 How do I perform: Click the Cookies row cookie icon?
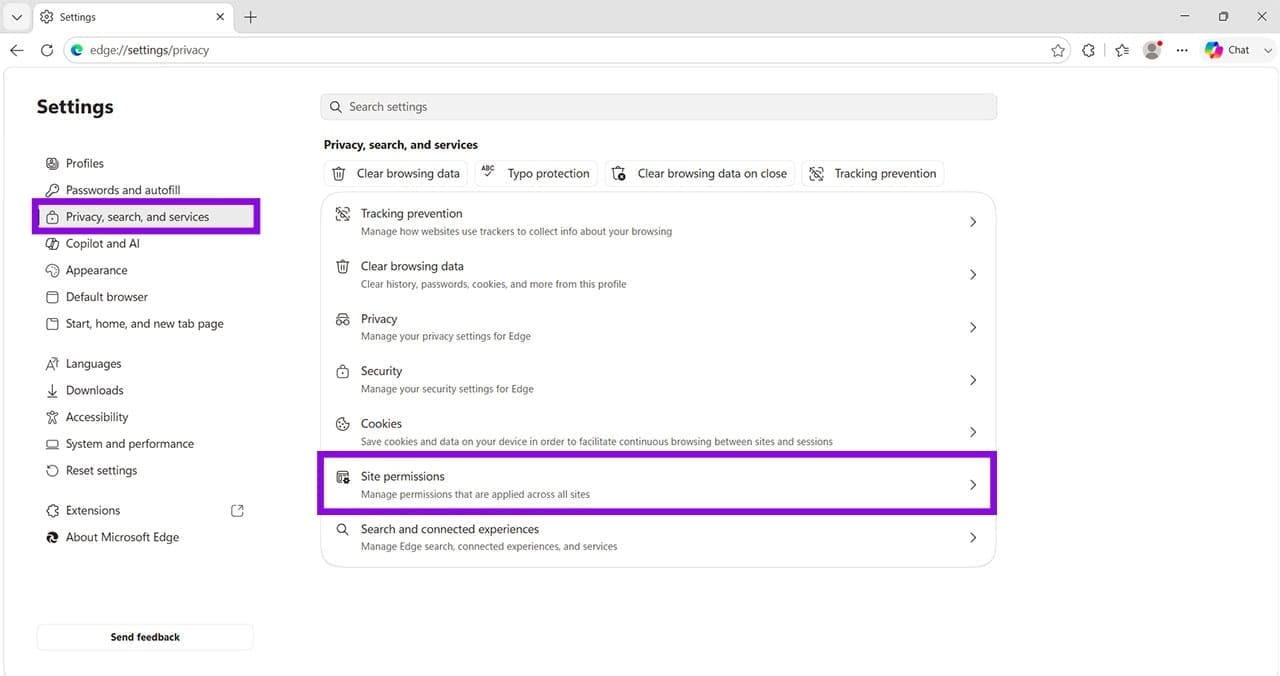(x=343, y=424)
